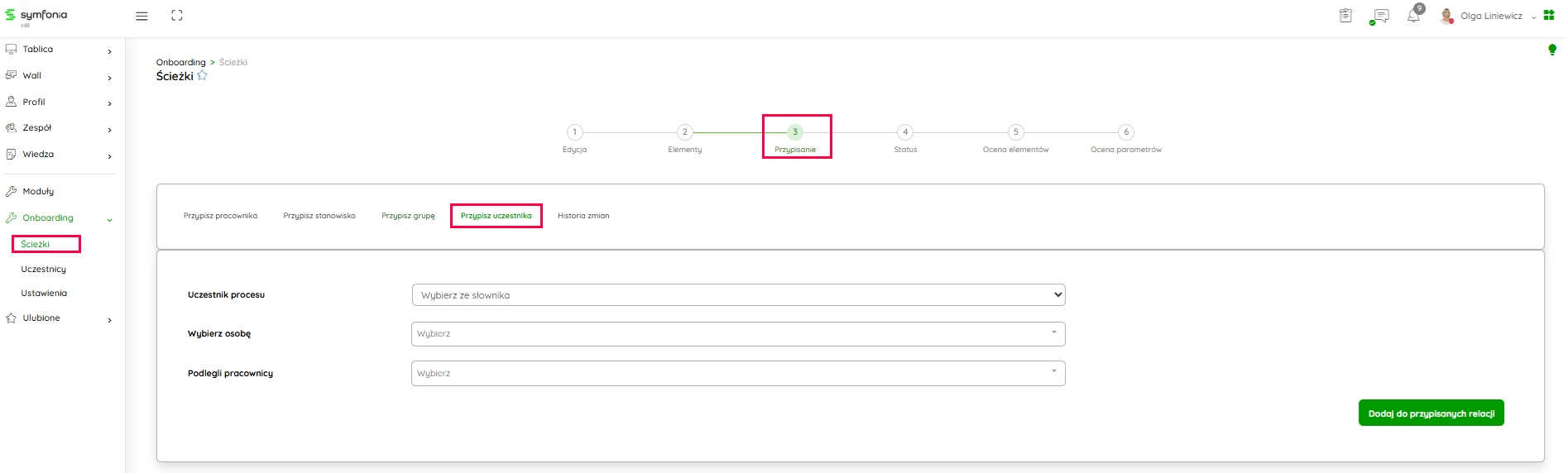The image size is (1568, 473).
Task: Open the Uczestnik procesu dropdown
Action: [738, 295]
